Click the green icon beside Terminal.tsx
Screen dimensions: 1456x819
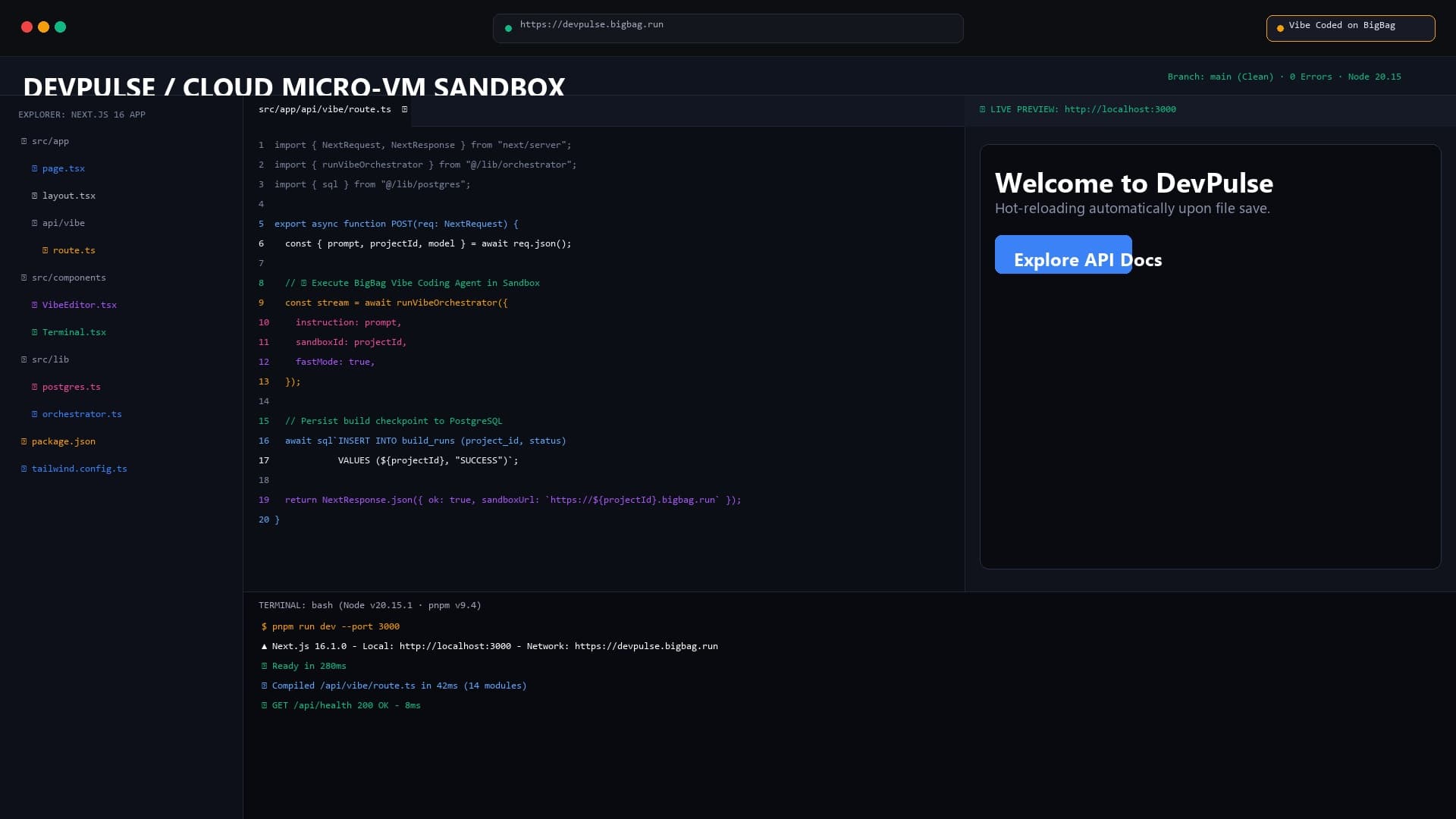point(34,332)
